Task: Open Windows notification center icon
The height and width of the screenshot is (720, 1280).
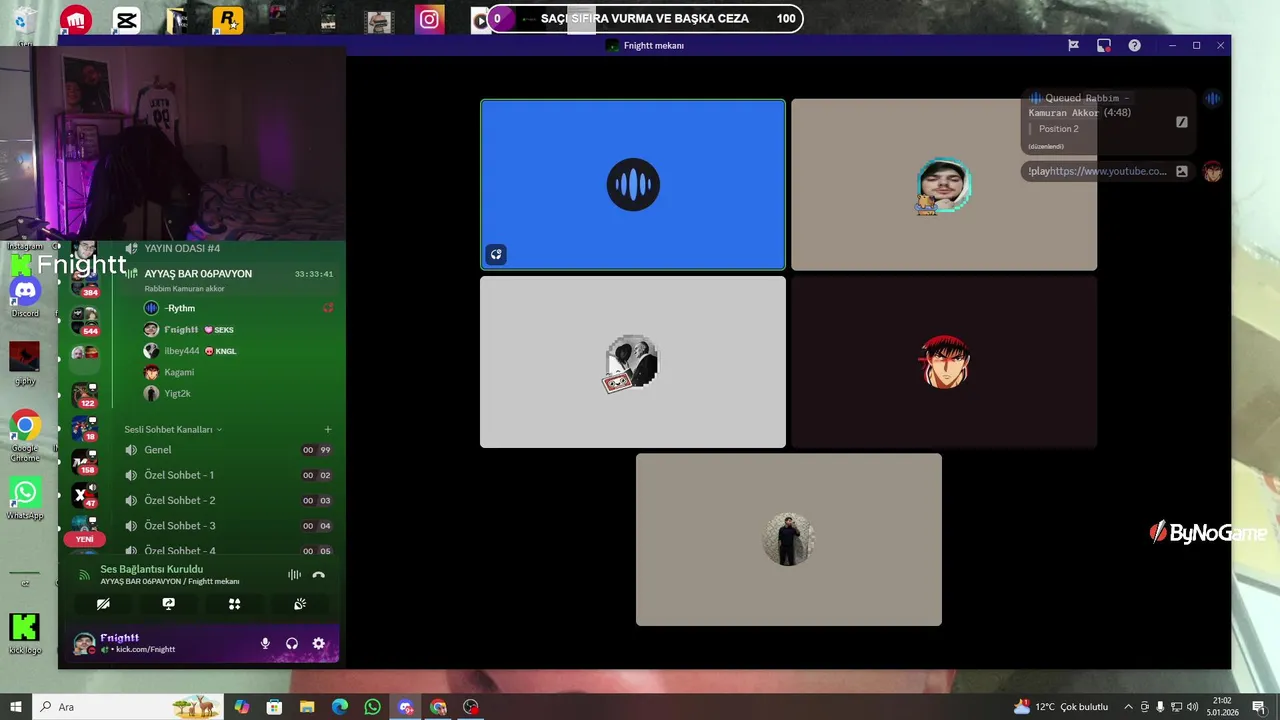Action: coord(1258,707)
